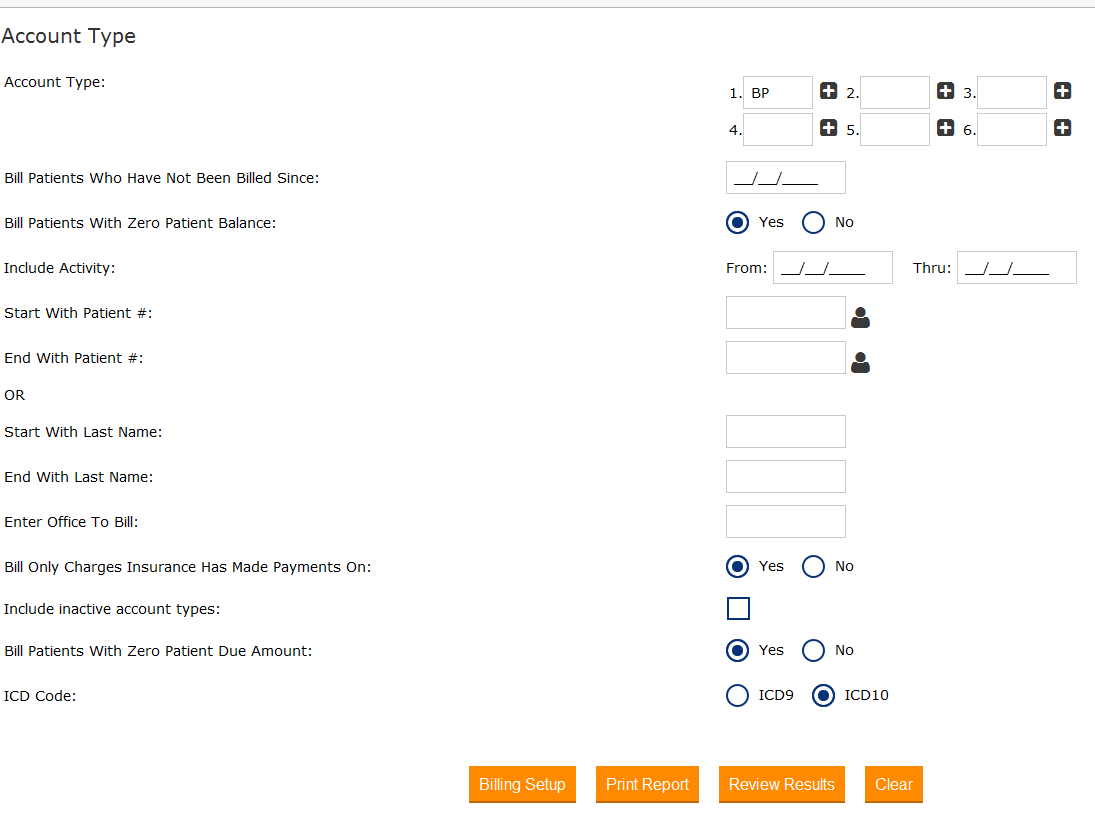
Task: Choose No for Zero Patient Due Amount
Action: point(814,651)
